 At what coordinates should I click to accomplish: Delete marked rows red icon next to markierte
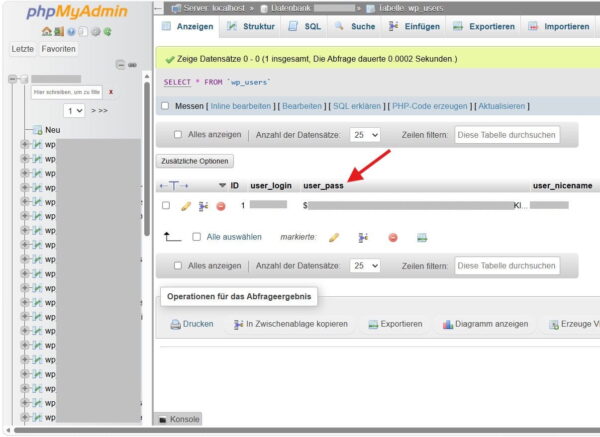pos(393,238)
